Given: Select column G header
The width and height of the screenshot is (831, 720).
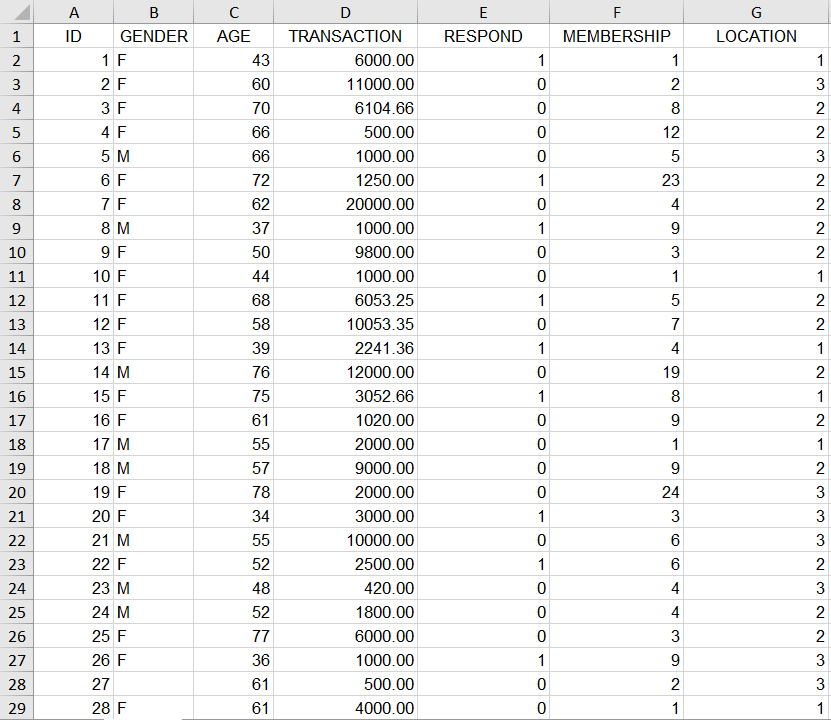Looking at the screenshot, I should point(756,12).
